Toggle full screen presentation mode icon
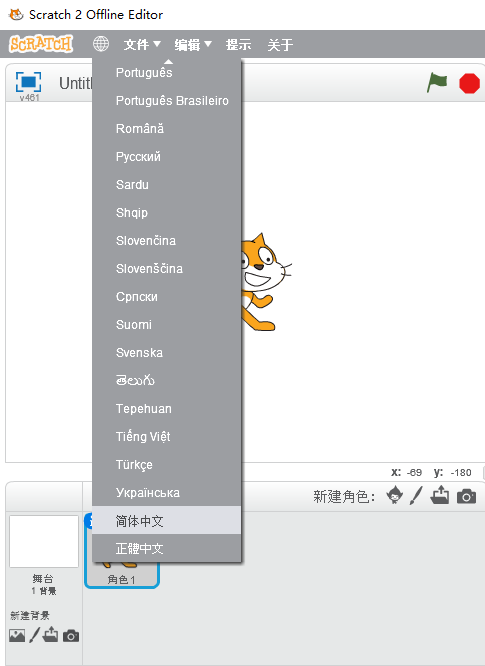Viewport: 485px width, 666px height. (28, 82)
